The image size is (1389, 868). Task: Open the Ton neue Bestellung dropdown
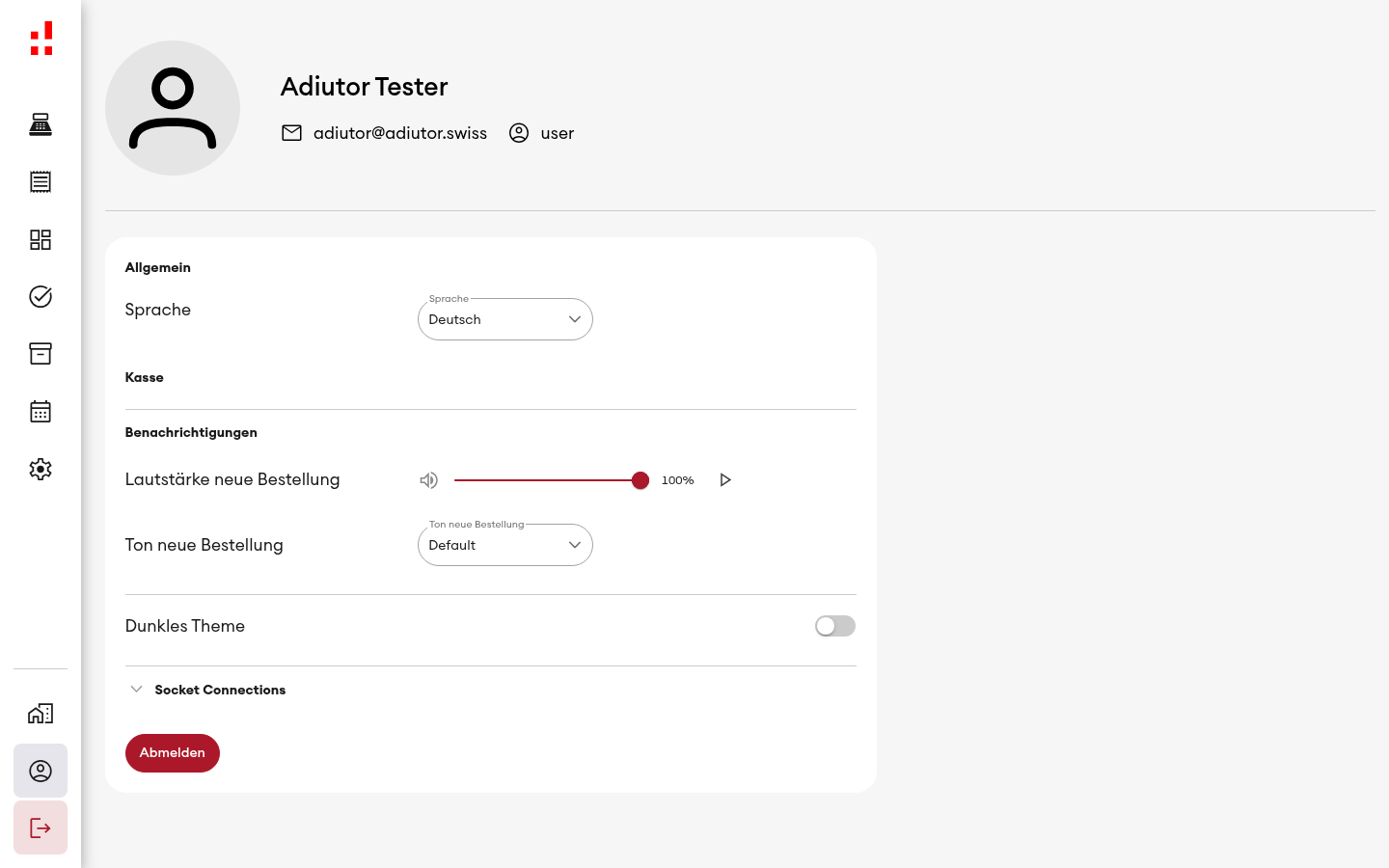pyautogui.click(x=505, y=545)
